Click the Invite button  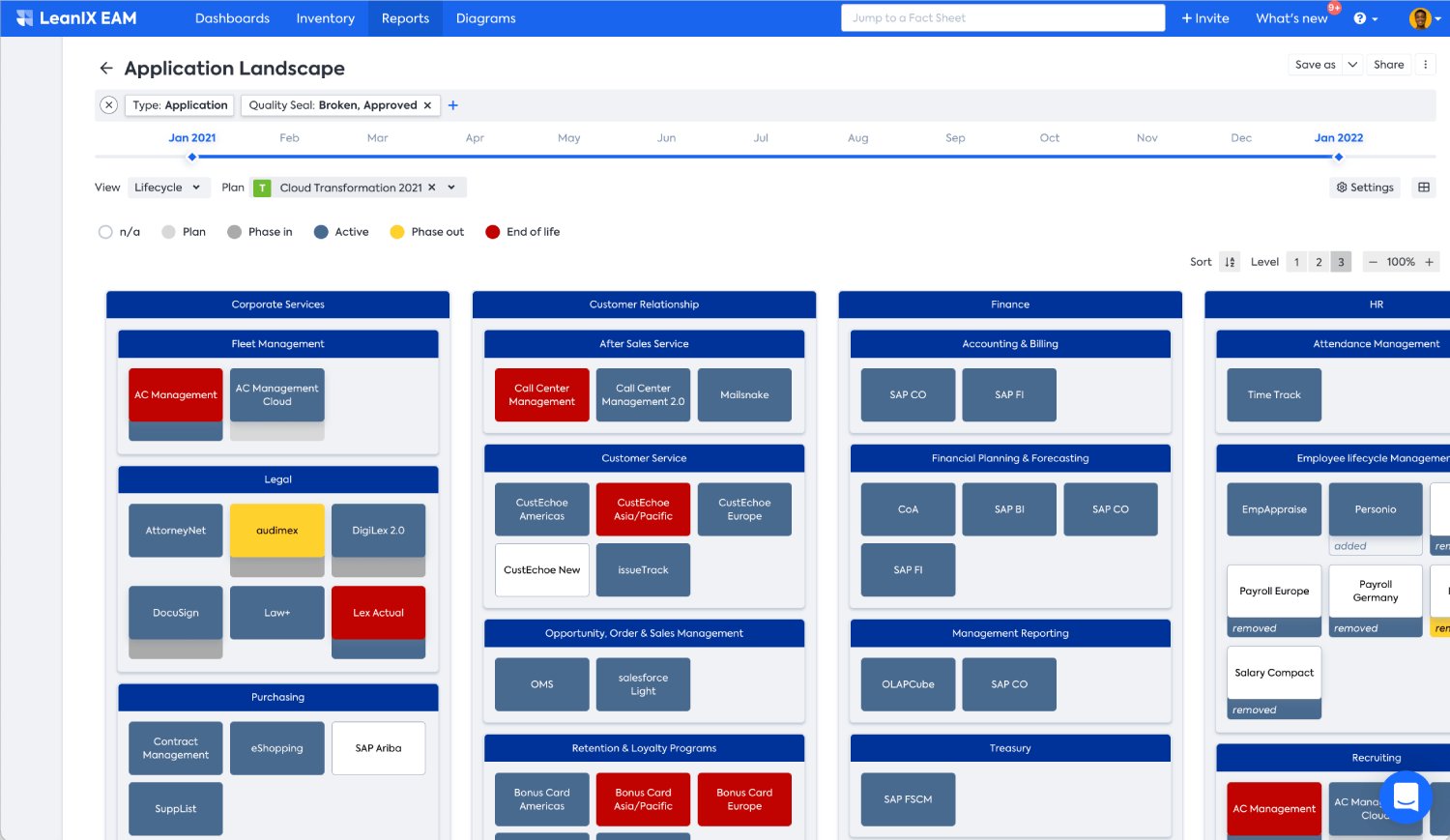tap(1205, 18)
